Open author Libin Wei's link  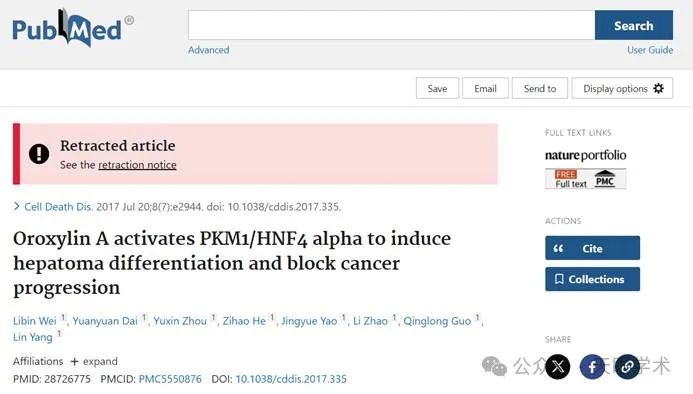click(34, 321)
